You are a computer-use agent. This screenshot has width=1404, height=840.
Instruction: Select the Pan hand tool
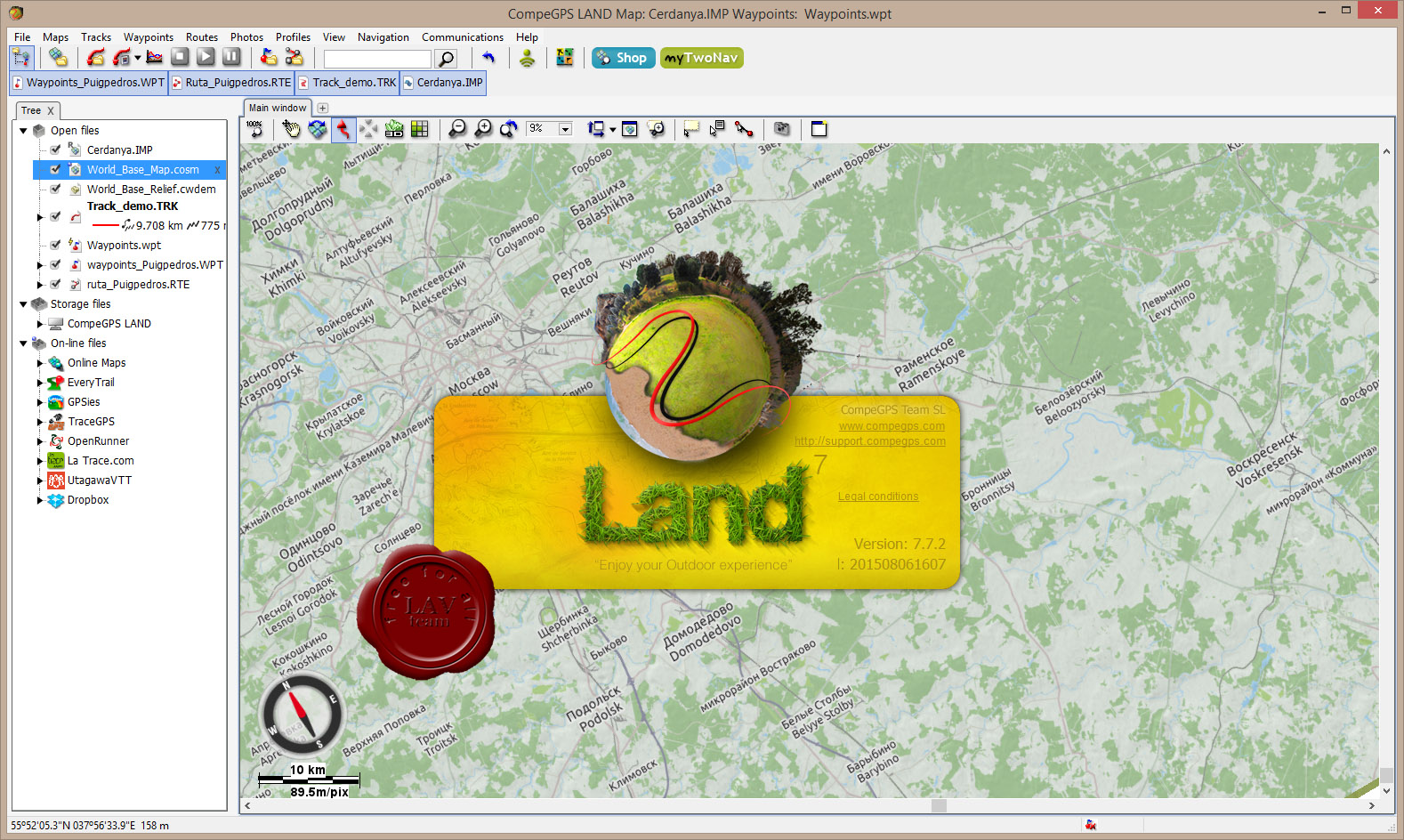tap(291, 129)
